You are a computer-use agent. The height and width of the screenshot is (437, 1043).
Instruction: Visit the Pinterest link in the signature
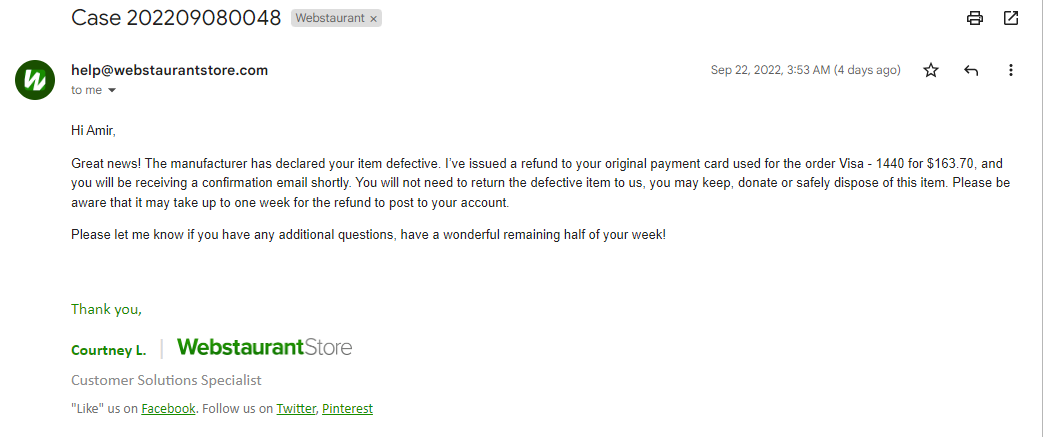point(347,408)
